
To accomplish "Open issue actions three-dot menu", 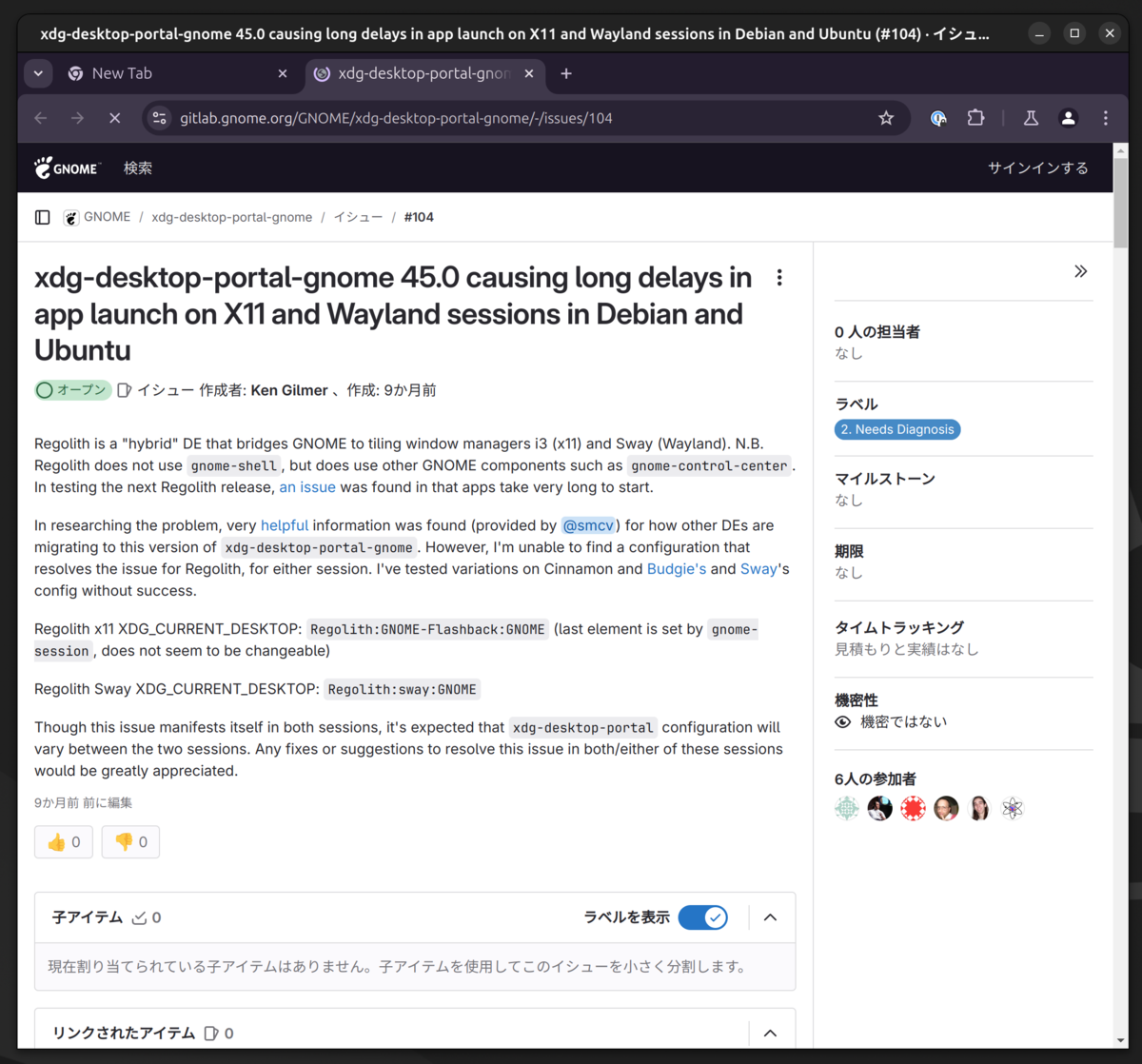I will 779,278.
